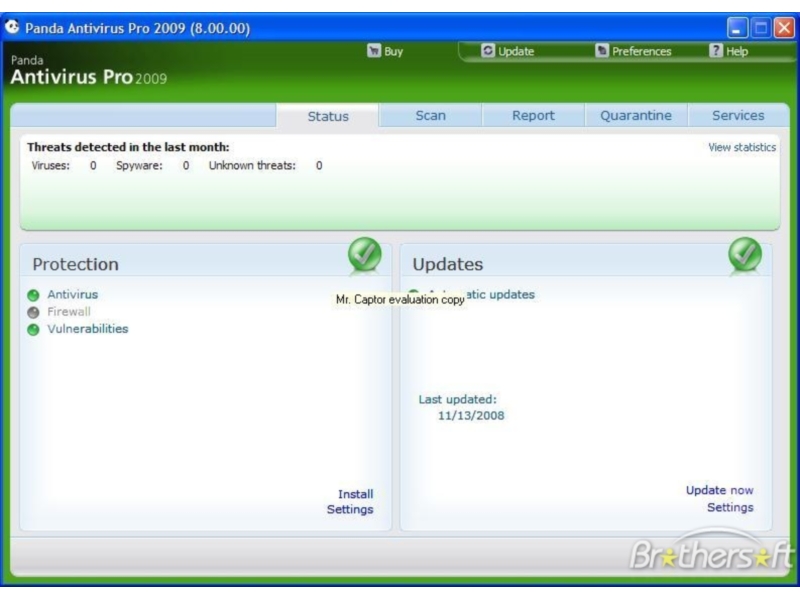Click 'Threats detected in the last month:' heading

(128, 147)
